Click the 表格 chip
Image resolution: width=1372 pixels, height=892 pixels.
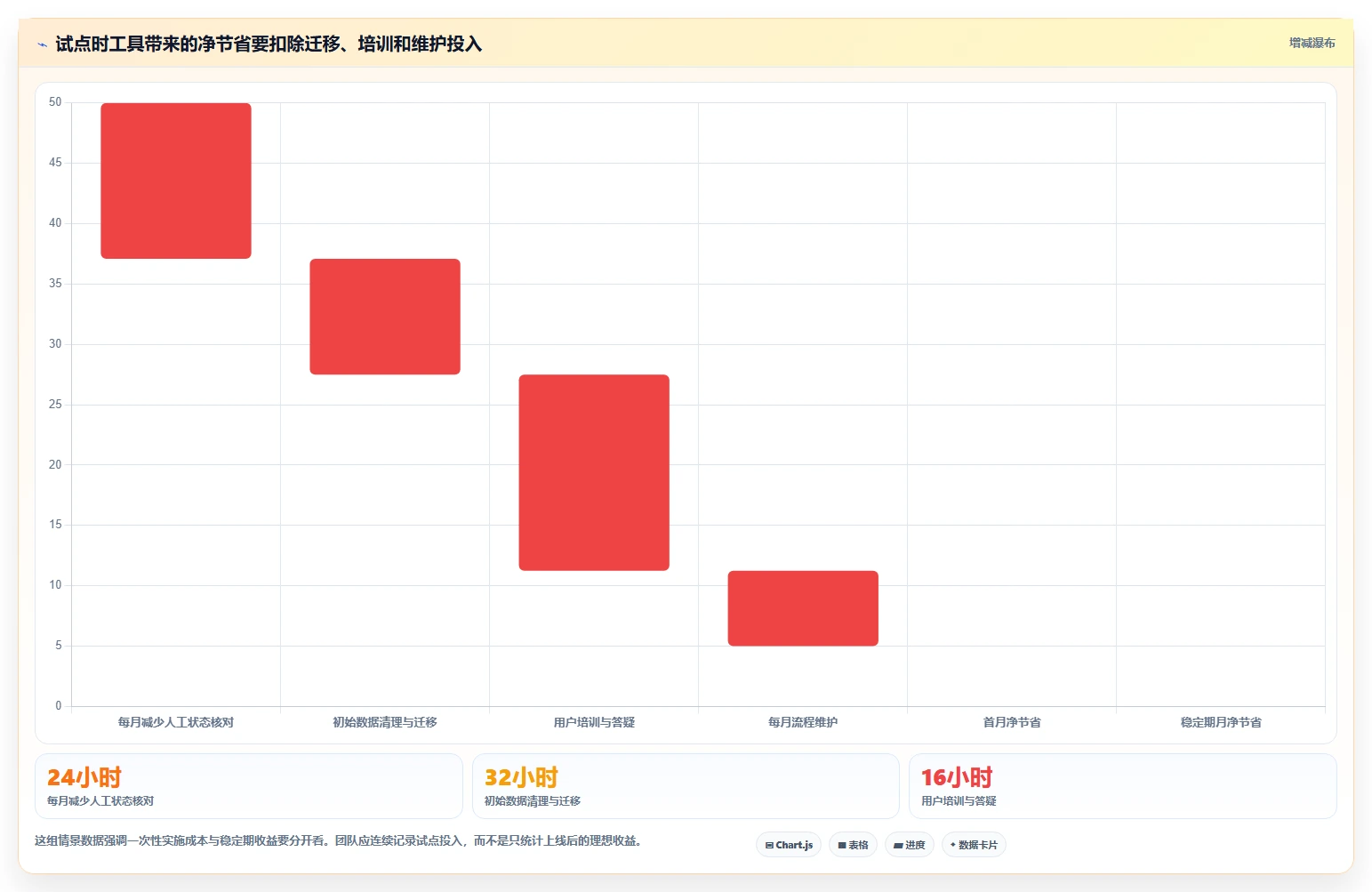click(853, 845)
